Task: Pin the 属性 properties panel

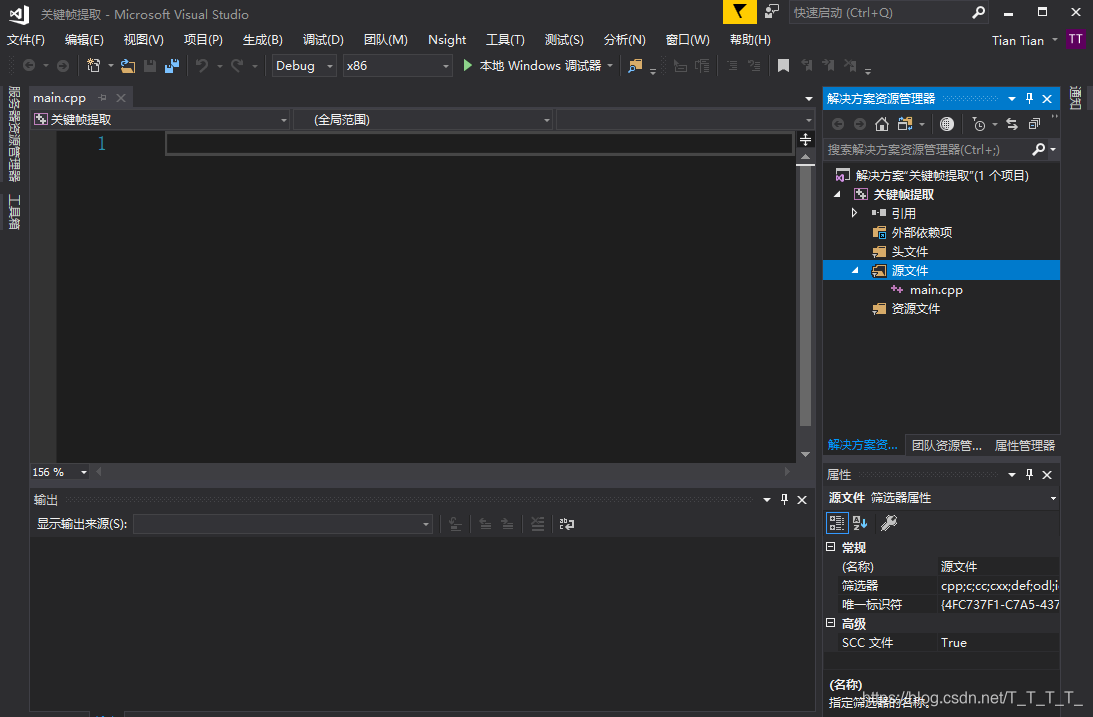Action: click(x=1030, y=475)
